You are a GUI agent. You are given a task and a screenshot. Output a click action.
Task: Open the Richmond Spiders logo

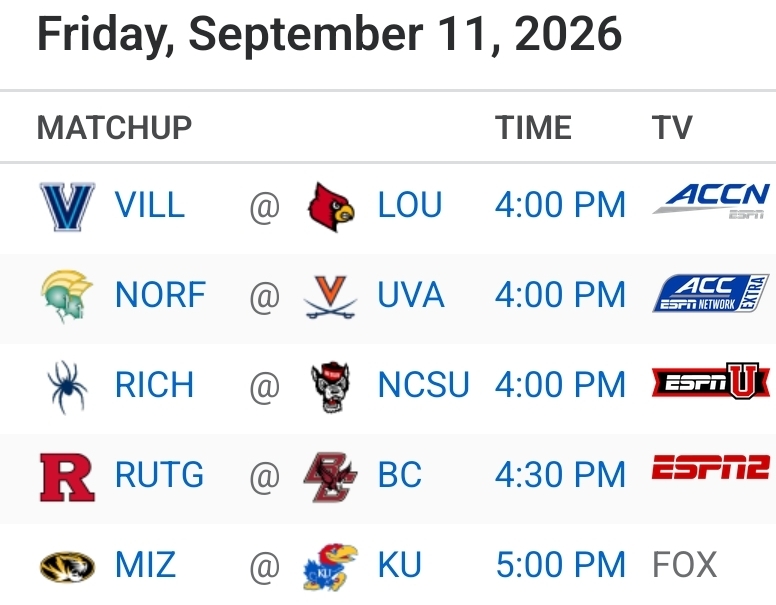(x=67, y=387)
